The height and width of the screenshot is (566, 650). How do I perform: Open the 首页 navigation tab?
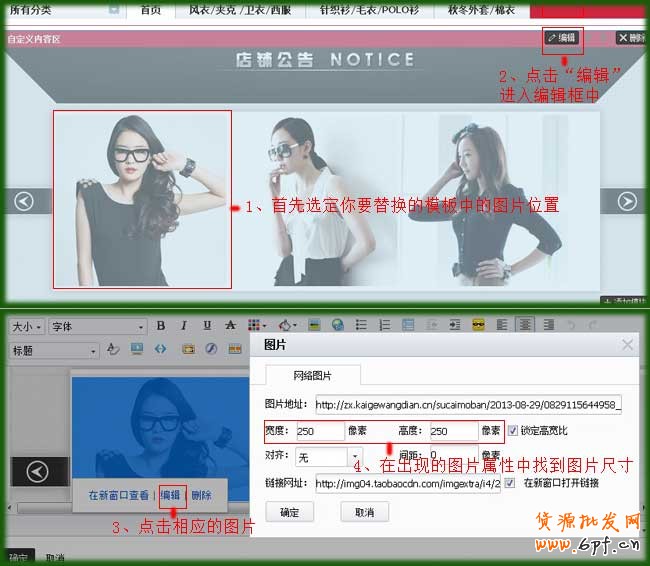coord(150,10)
